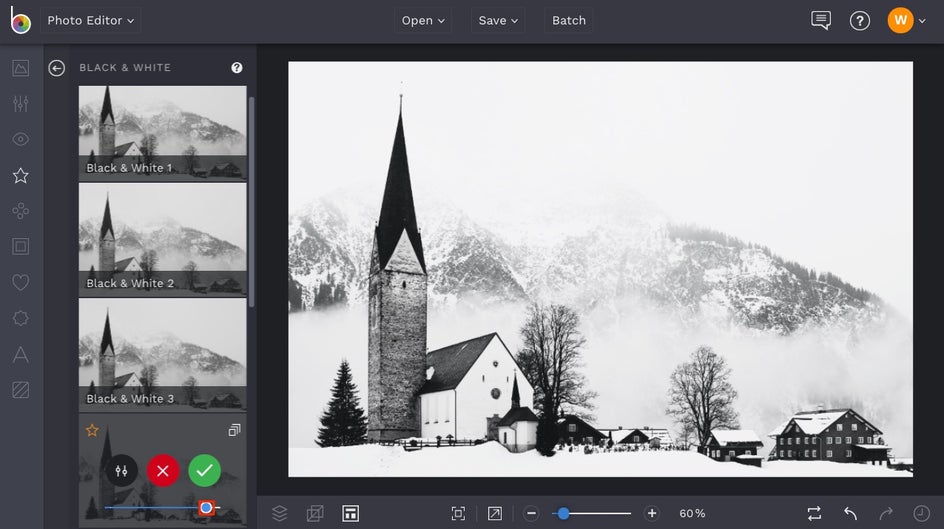Open the Open dropdown menu

(x=423, y=20)
